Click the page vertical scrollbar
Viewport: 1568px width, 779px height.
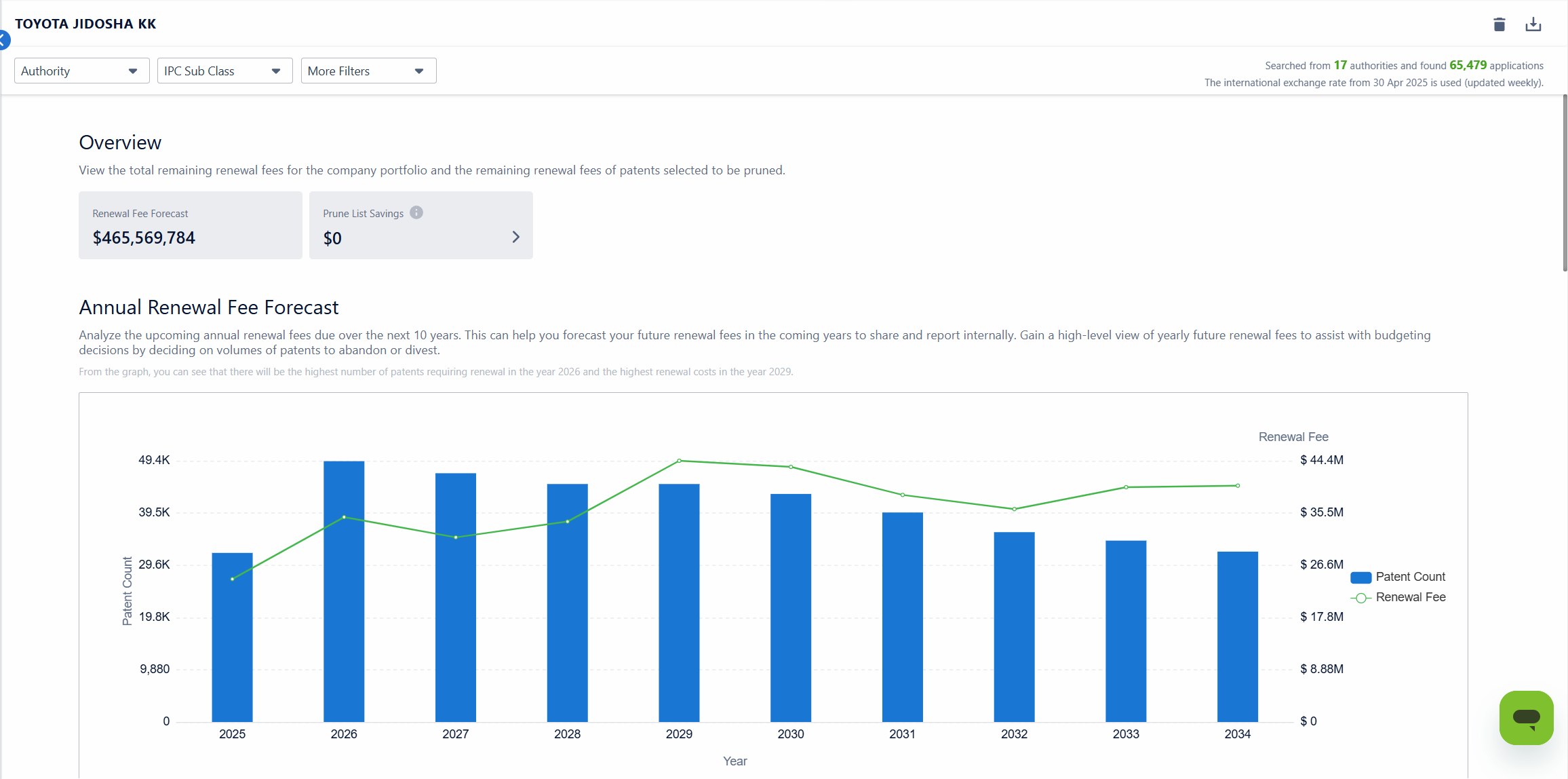[x=1565, y=183]
